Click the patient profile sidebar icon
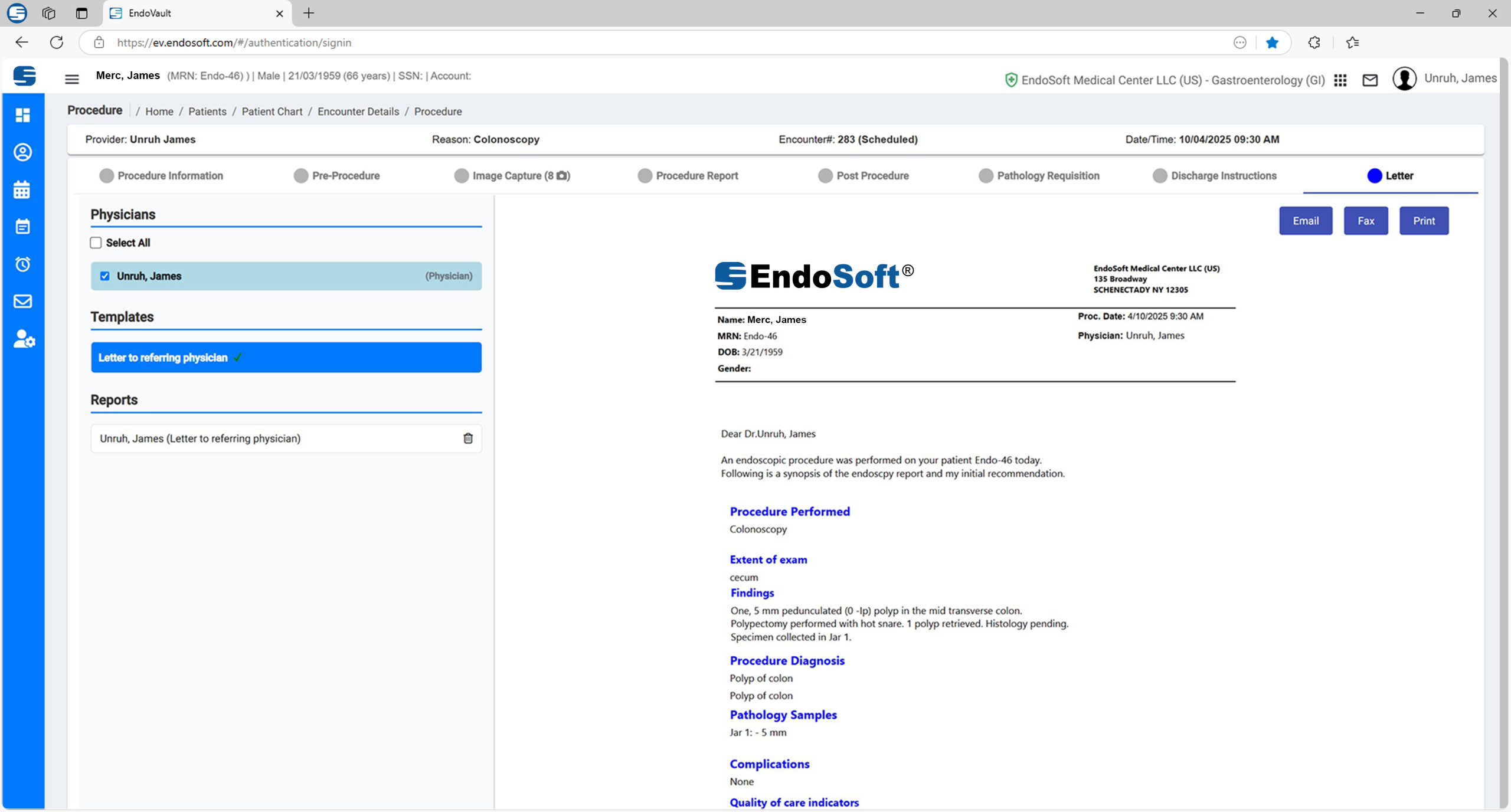1511x812 pixels. tap(22, 152)
